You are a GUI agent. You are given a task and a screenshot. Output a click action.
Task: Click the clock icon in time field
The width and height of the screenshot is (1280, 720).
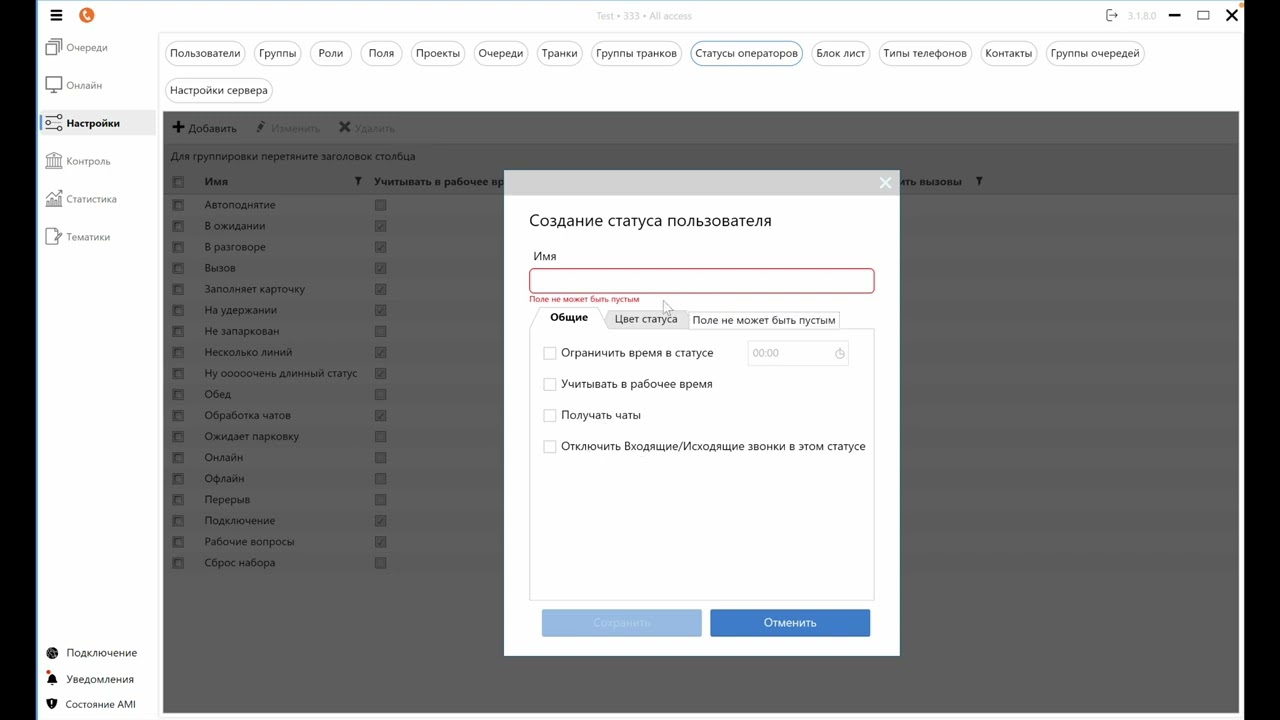tap(840, 353)
